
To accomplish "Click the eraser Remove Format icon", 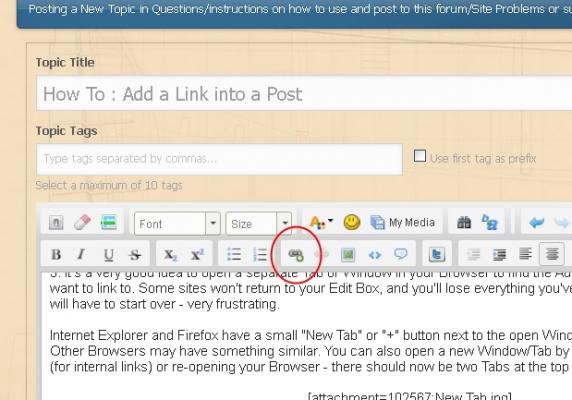I will (x=82, y=222).
